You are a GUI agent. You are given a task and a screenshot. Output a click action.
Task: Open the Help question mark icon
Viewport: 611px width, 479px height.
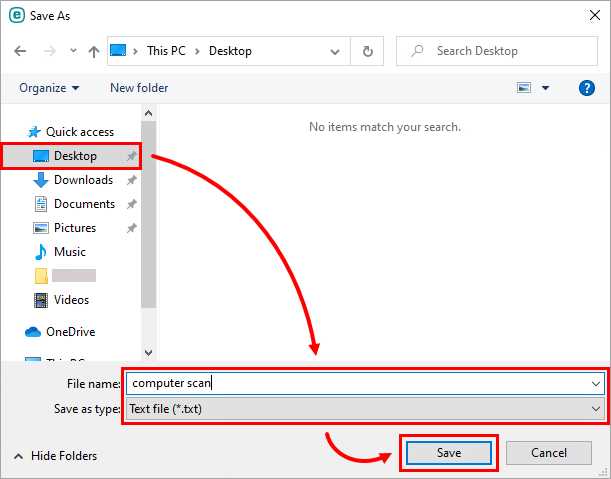pyautogui.click(x=587, y=88)
